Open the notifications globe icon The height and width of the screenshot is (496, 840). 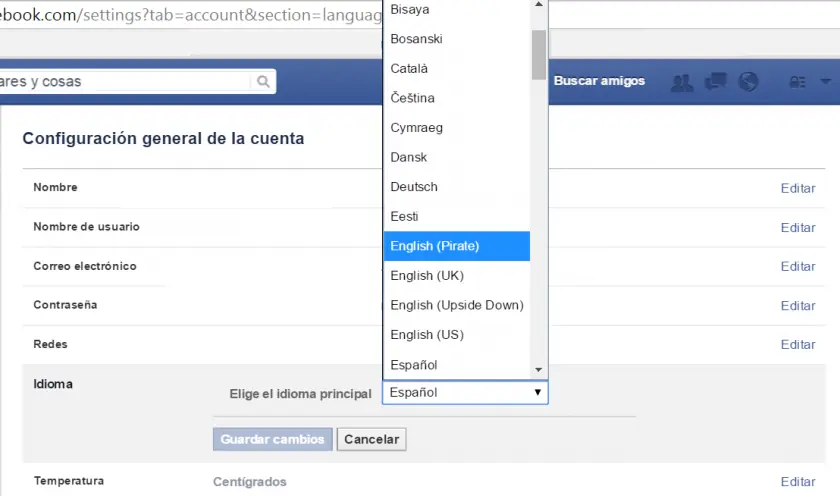[x=748, y=81]
